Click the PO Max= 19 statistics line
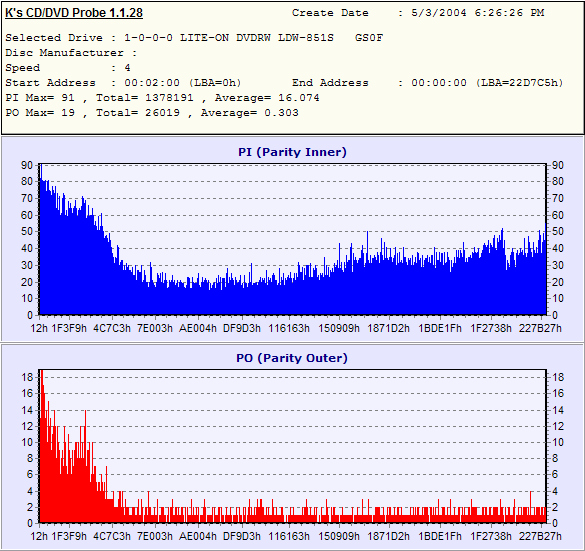Viewport: 585px width, 551px height. [152, 113]
